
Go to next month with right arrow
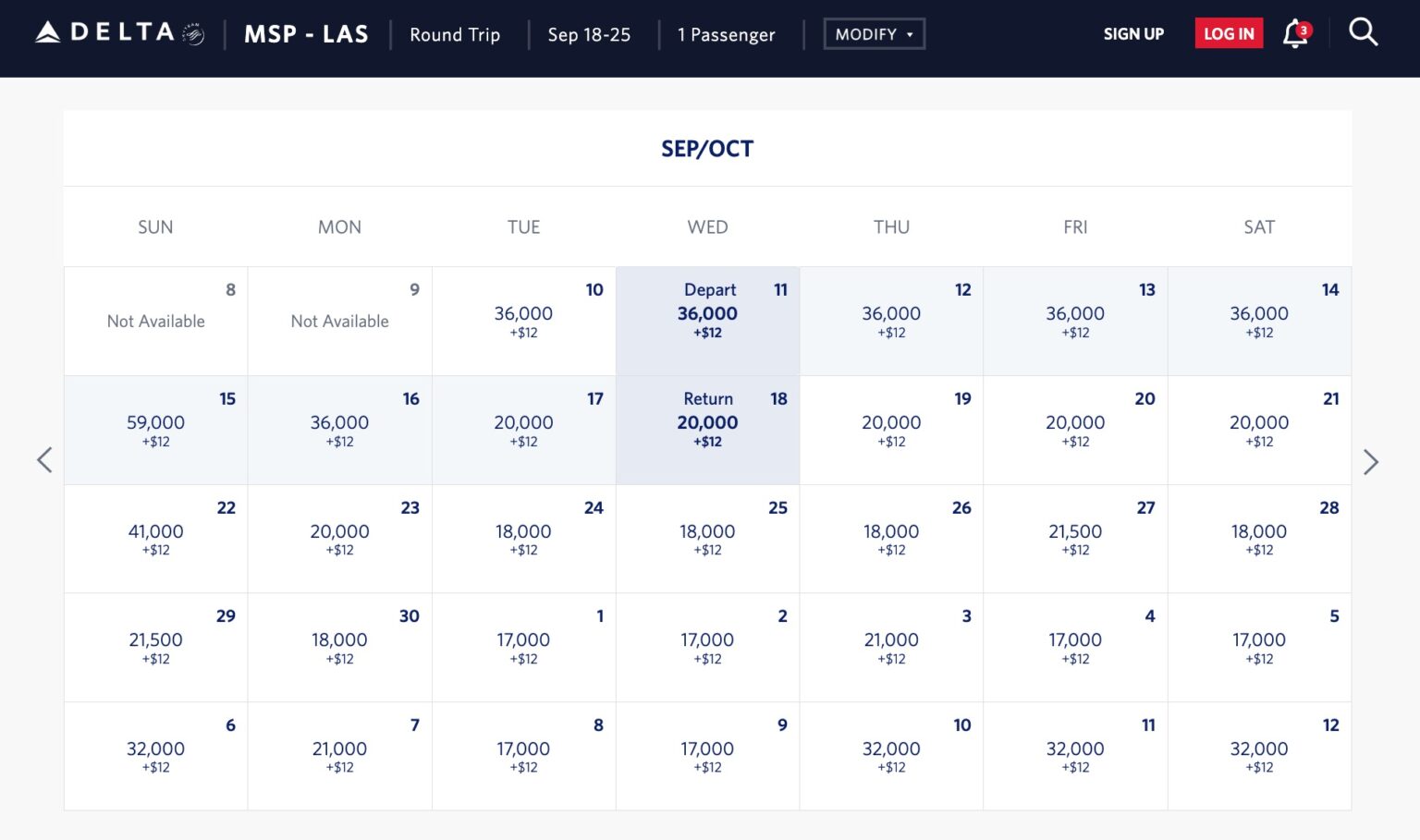click(1372, 461)
